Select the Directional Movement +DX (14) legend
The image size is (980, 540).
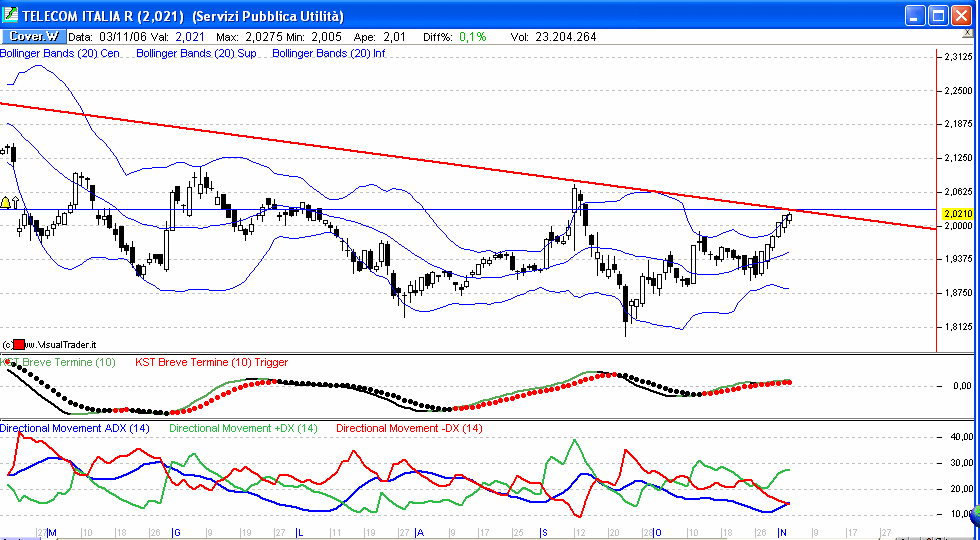(244, 428)
